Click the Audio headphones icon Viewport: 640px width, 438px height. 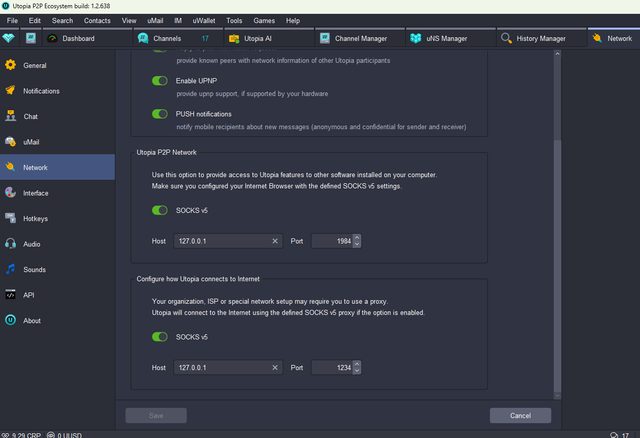pos(11,244)
